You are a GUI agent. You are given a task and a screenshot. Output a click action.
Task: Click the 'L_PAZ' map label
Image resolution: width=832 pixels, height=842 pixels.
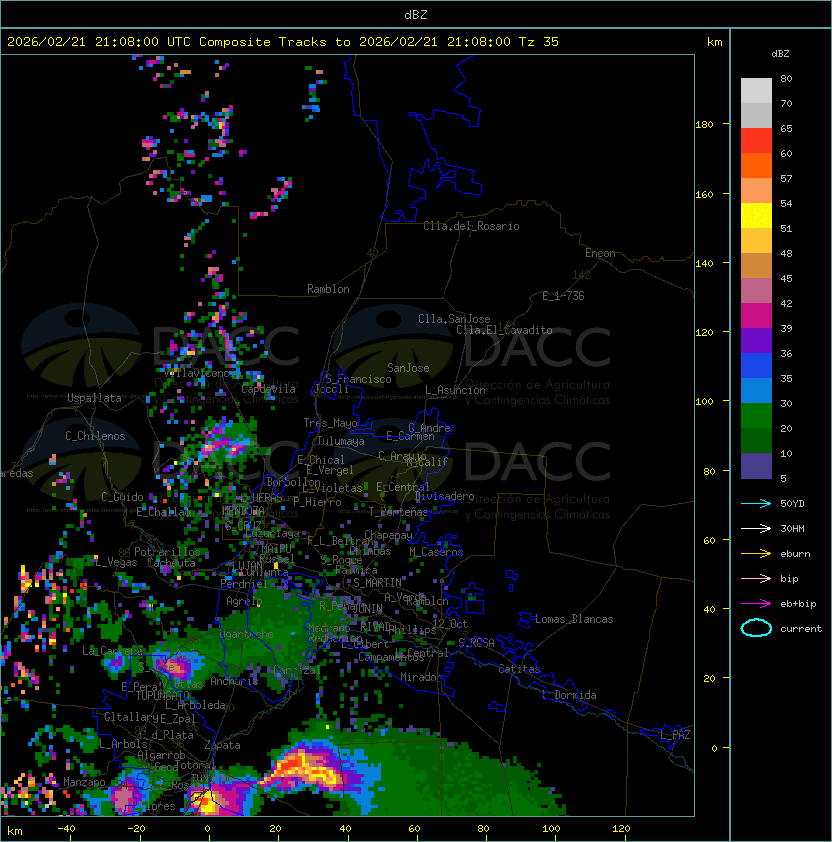[x=675, y=735]
